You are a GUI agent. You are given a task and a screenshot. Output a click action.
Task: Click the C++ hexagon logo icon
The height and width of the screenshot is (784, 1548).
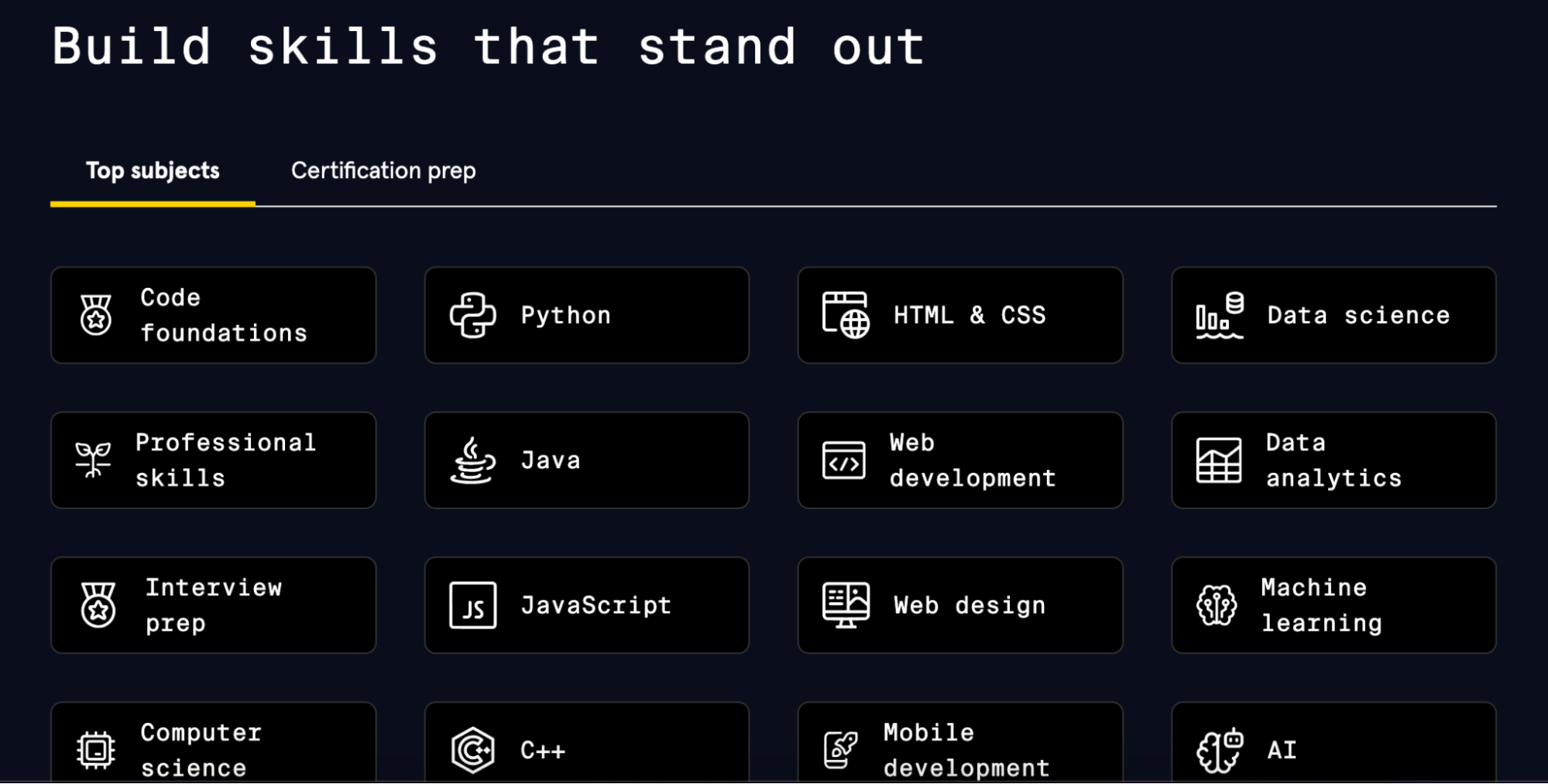pyautogui.click(x=471, y=748)
